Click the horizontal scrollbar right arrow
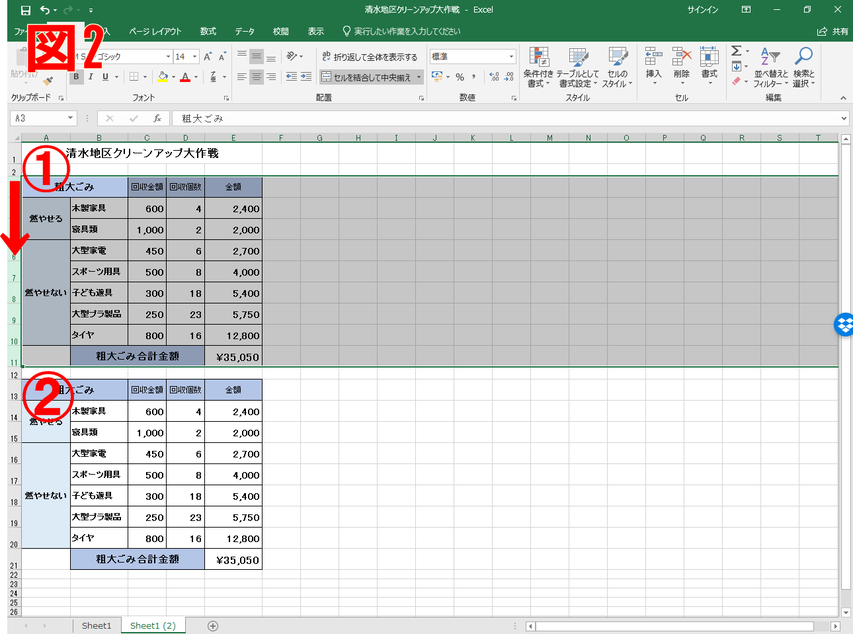 pyautogui.click(x=835, y=626)
